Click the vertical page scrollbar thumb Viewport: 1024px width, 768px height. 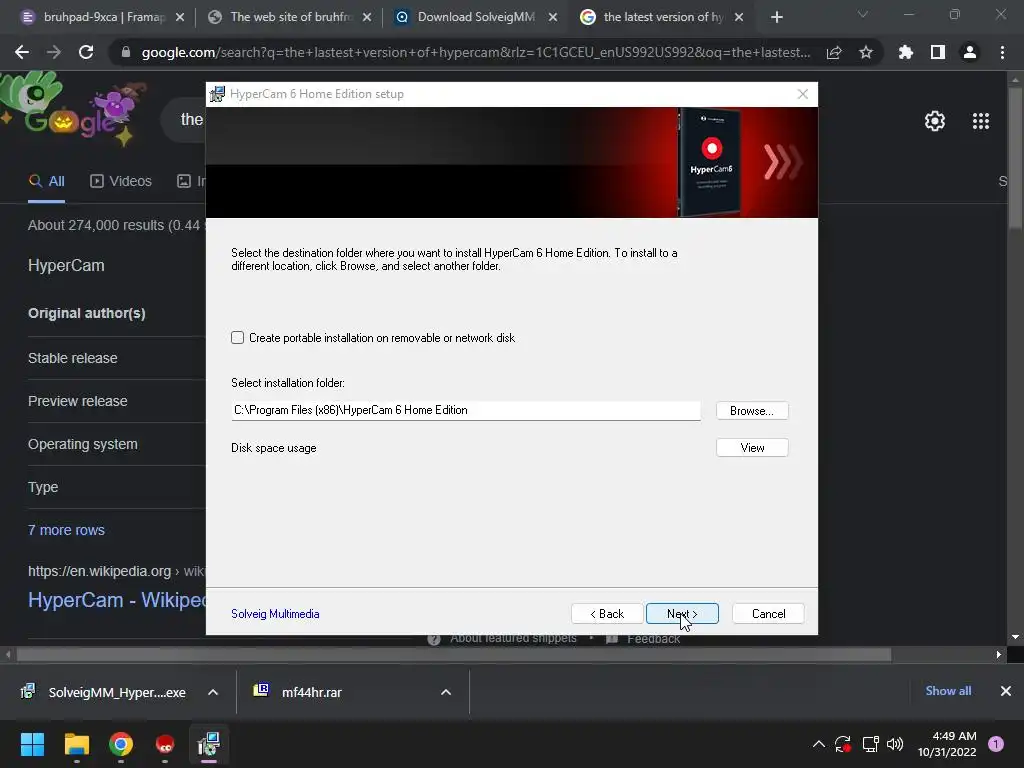click(1015, 157)
